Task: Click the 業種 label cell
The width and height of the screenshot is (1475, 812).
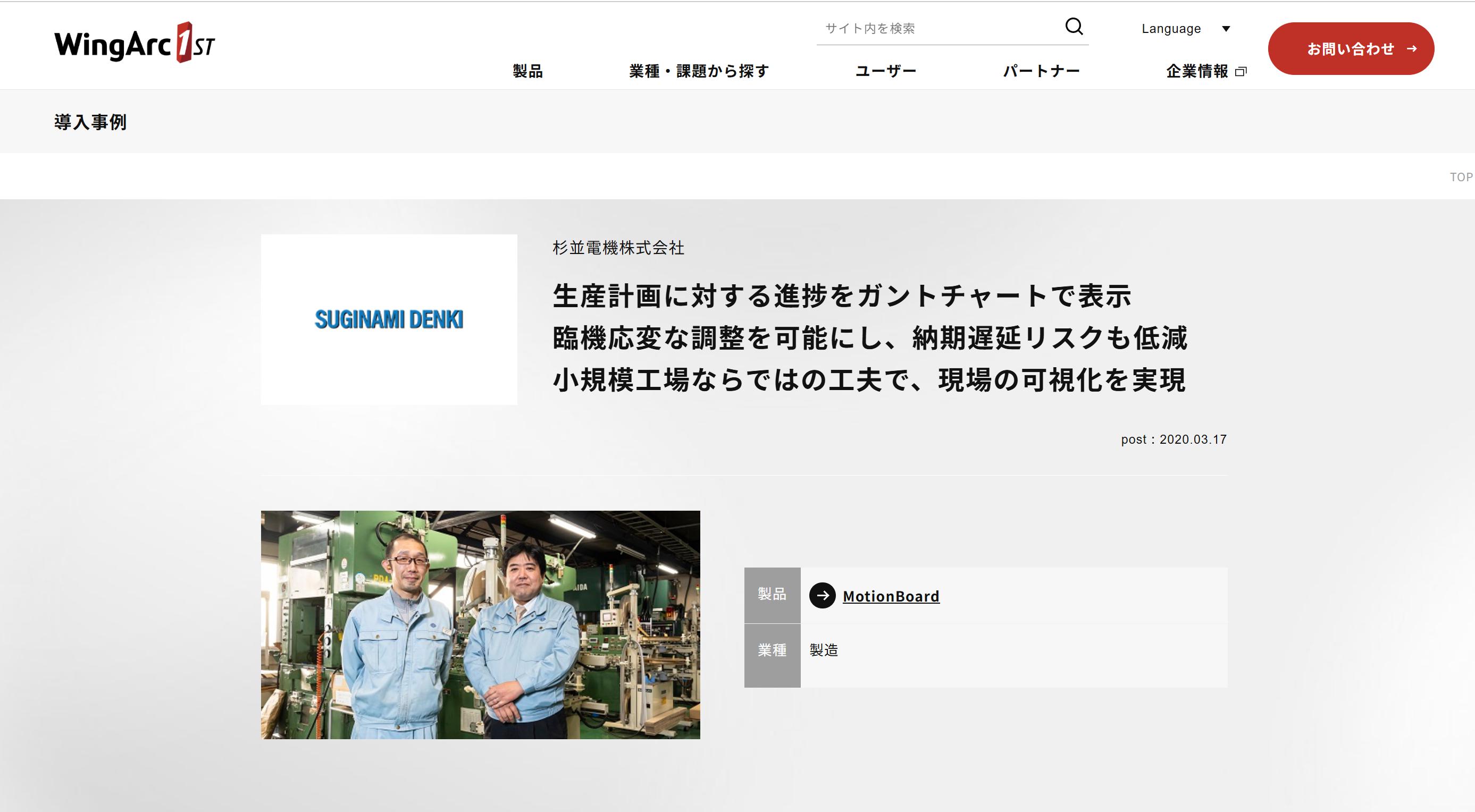Action: click(772, 655)
